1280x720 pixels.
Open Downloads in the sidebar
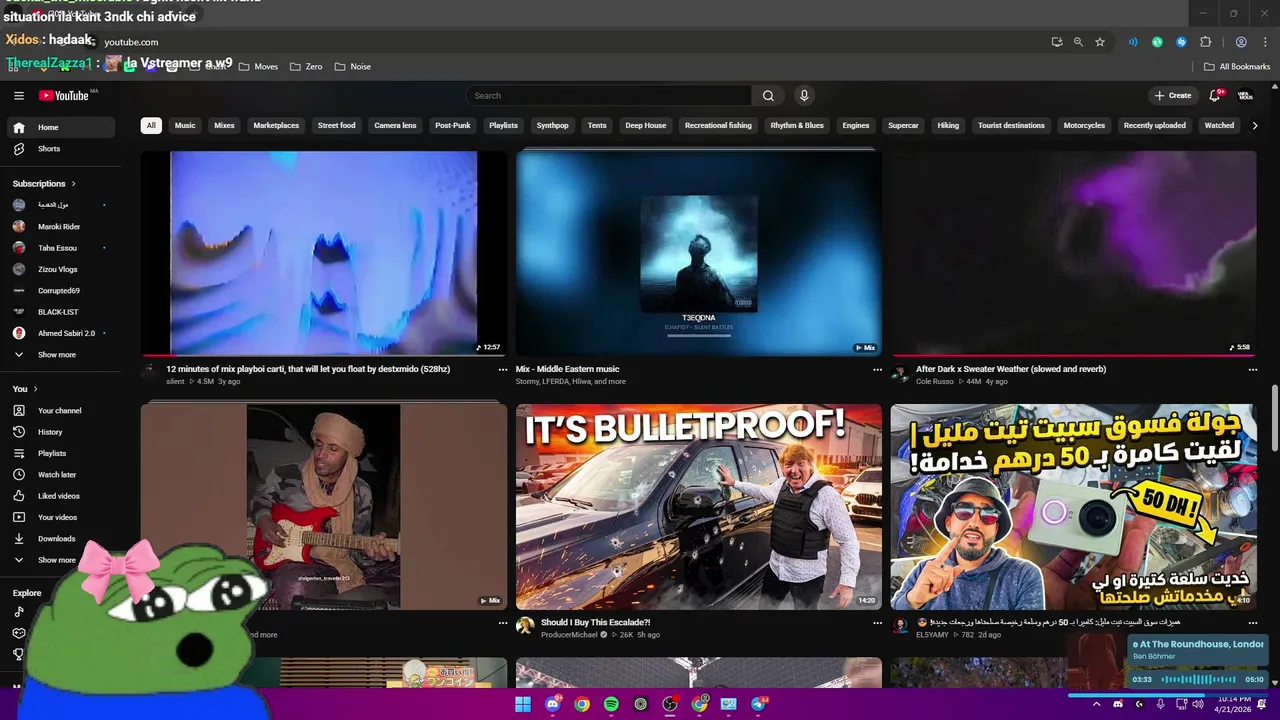[58, 539]
